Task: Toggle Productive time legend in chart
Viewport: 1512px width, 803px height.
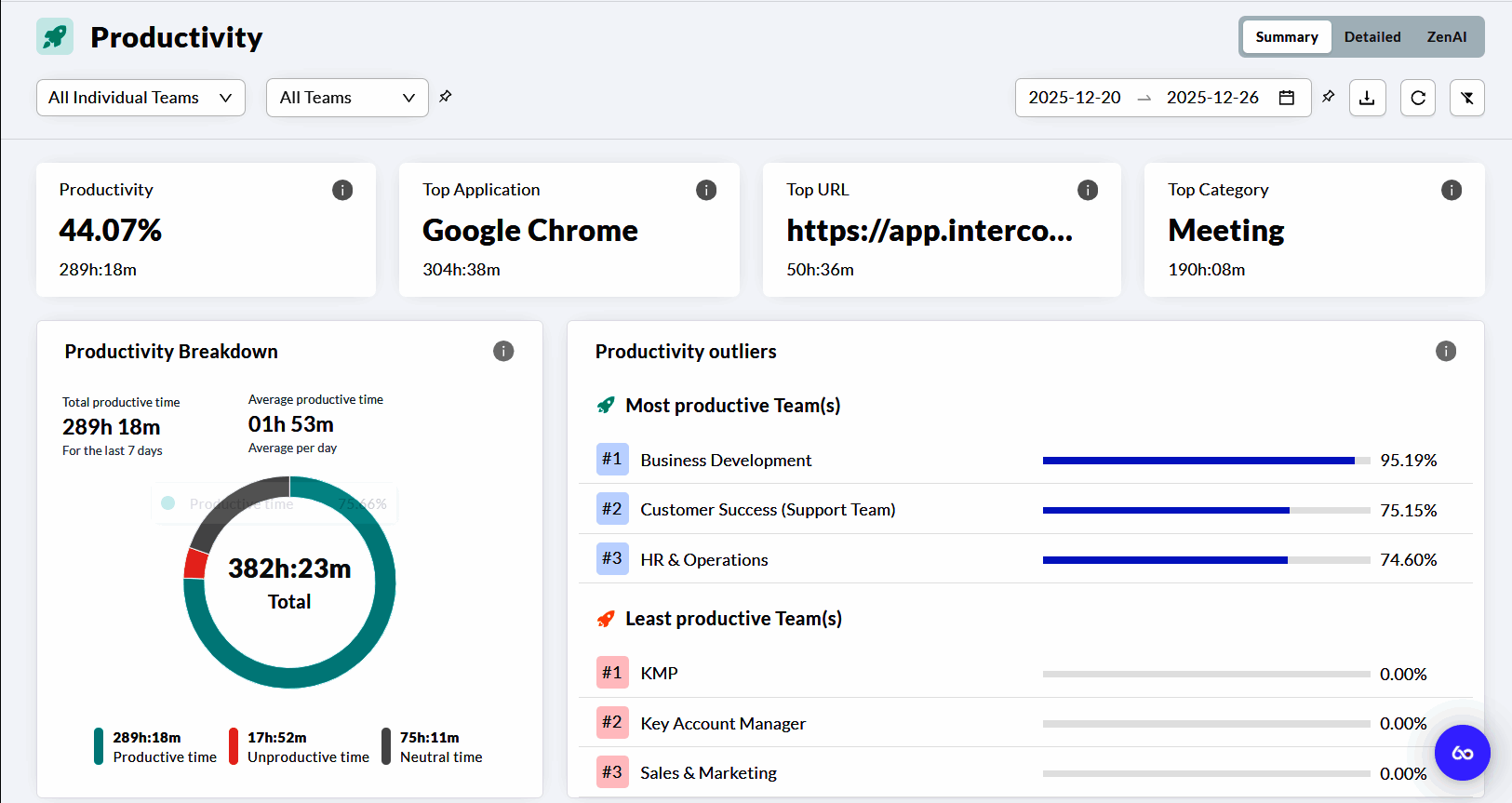Action: point(155,747)
